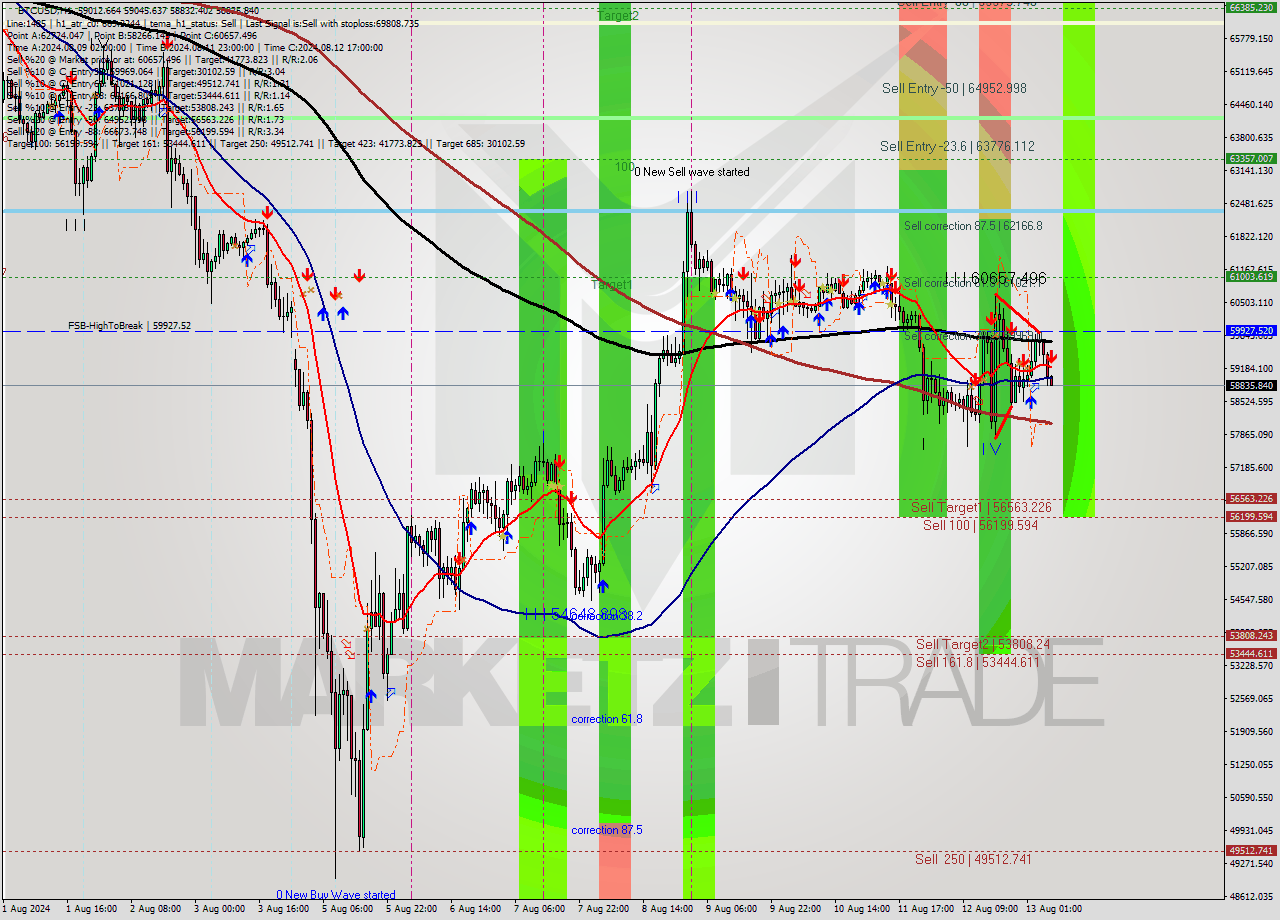Click the 'Sell Target2 | 53808.24' label
Screen dimensions: 1280x920
[983, 644]
